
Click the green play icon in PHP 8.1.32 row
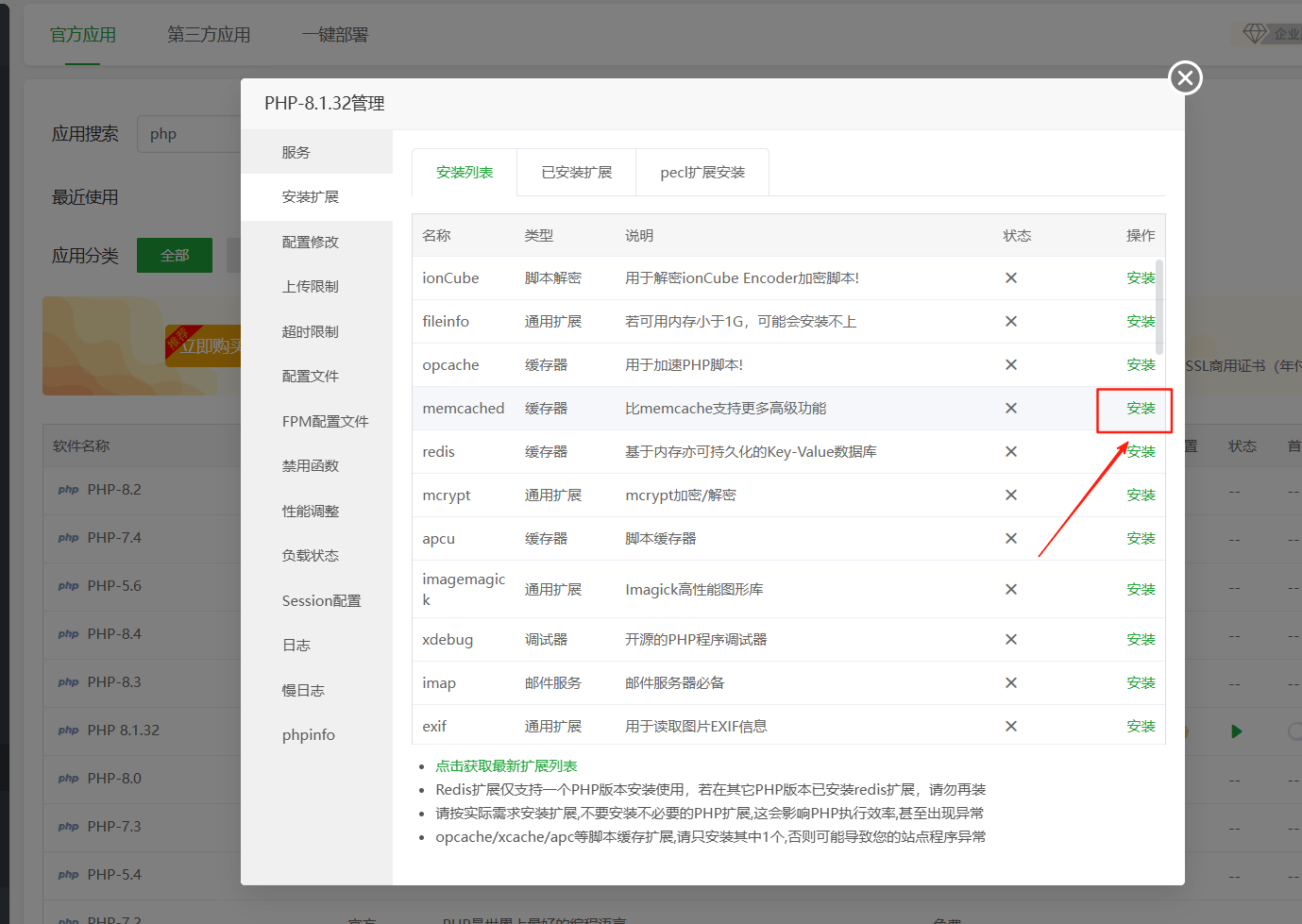pyautogui.click(x=1237, y=731)
